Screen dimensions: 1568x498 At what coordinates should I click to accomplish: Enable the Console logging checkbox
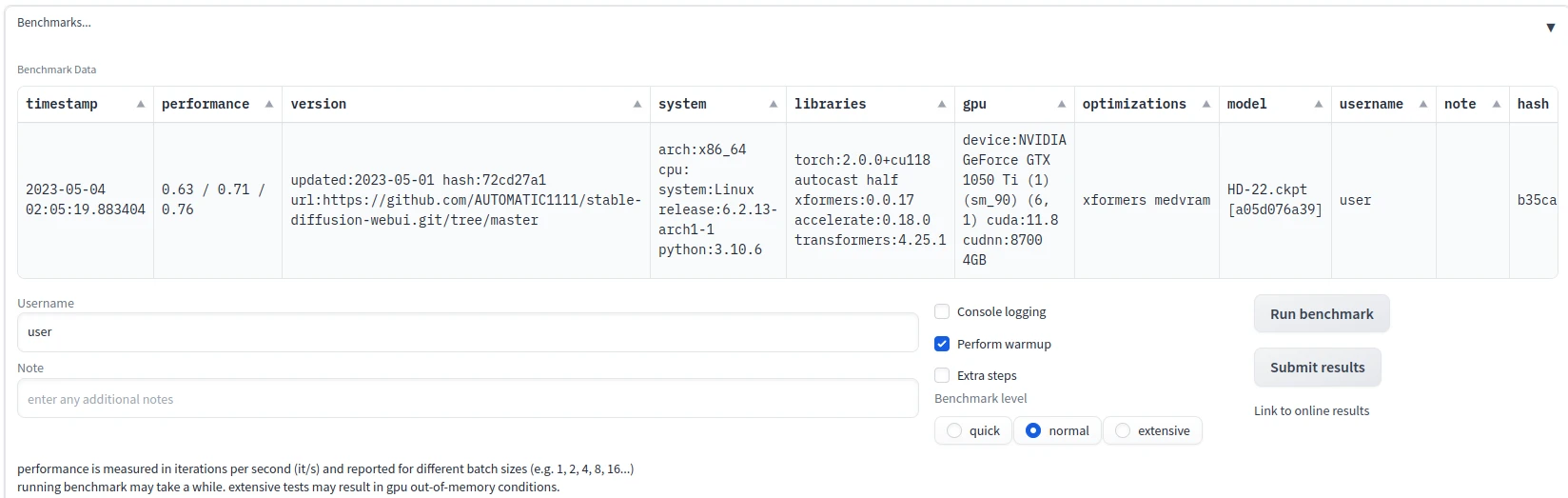pos(942,311)
